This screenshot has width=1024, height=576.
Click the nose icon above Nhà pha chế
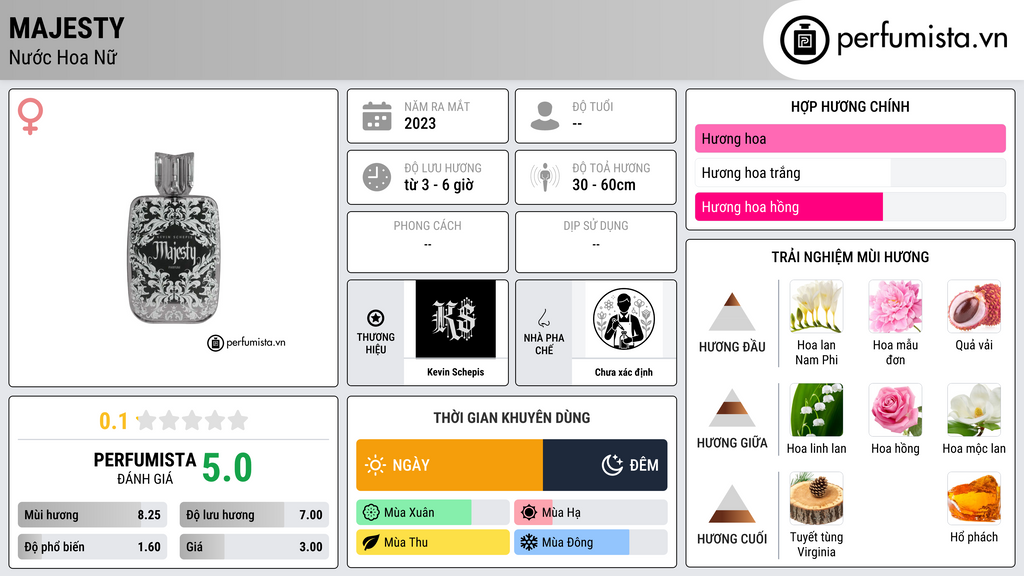(x=543, y=318)
